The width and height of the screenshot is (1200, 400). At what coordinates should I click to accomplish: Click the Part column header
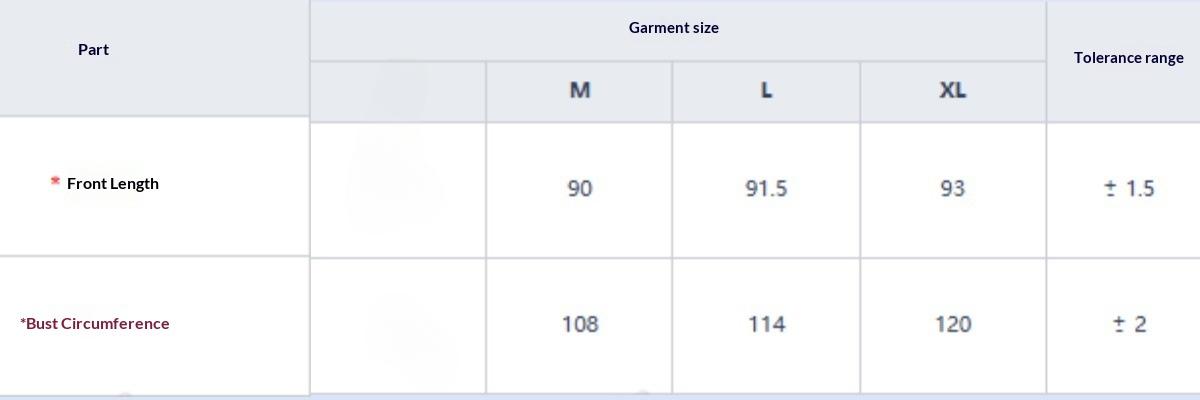tap(93, 50)
